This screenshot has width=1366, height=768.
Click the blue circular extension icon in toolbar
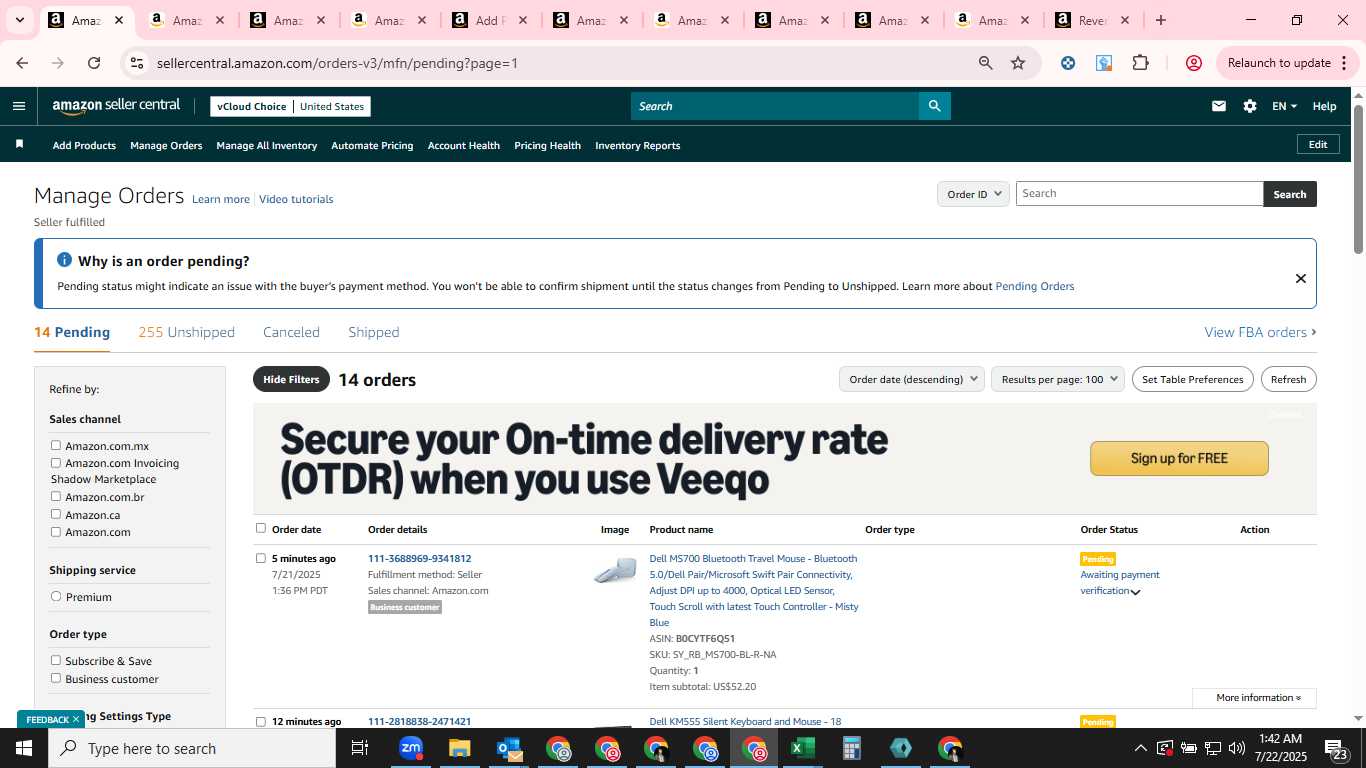1068,63
